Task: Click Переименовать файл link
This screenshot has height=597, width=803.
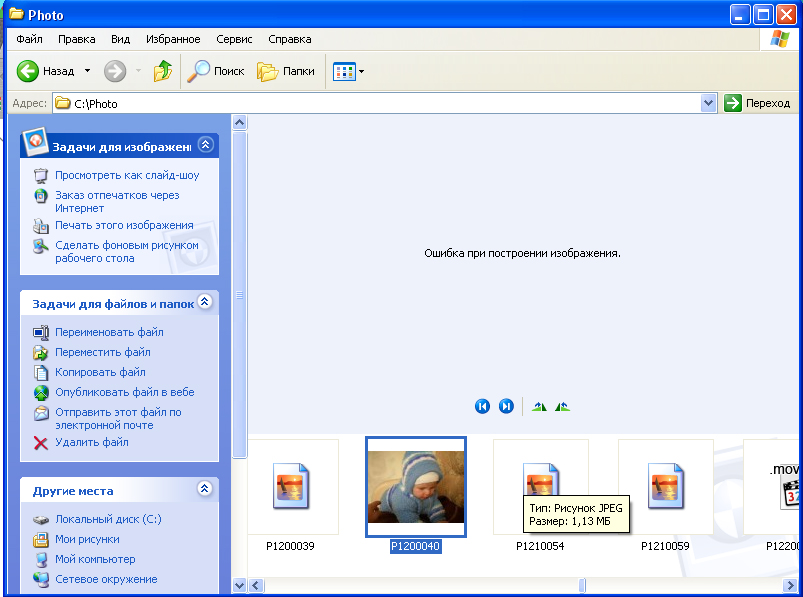Action: pos(109,332)
